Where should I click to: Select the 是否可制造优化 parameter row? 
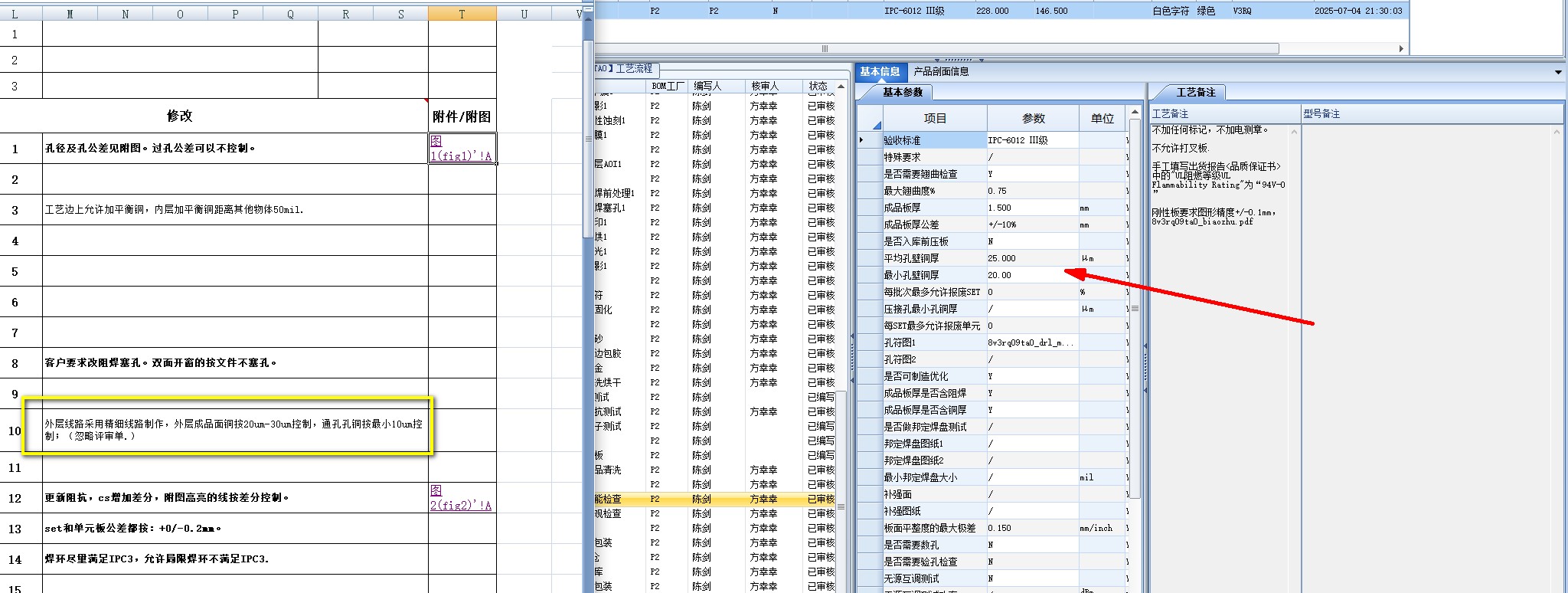(x=991, y=376)
